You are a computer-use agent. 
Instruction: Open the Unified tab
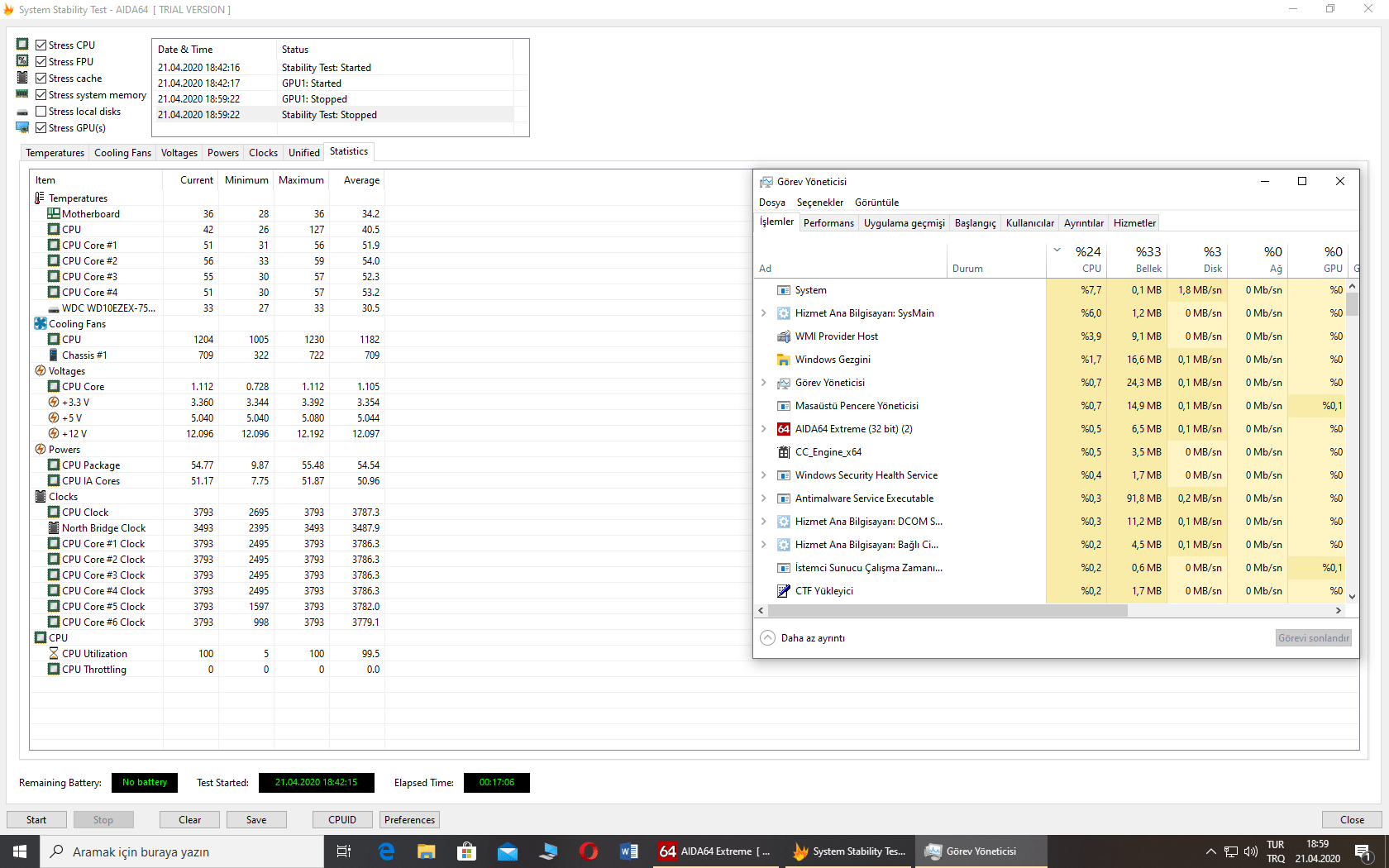tap(304, 153)
